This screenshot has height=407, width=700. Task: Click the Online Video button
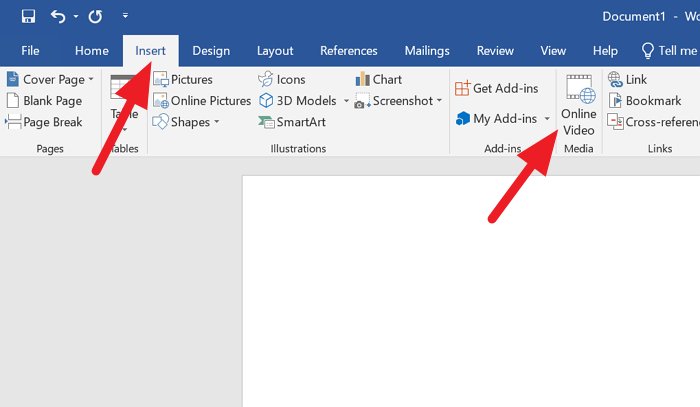579,106
